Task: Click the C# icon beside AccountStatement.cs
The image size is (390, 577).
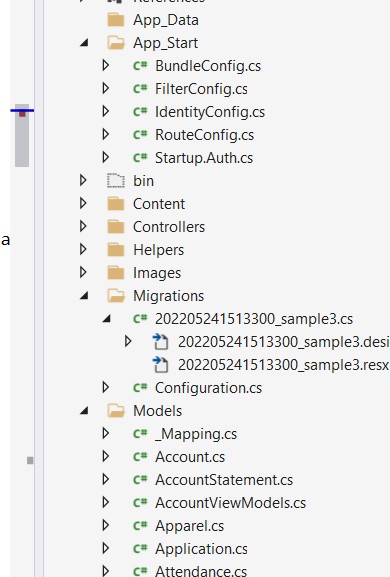Action: coord(140,479)
